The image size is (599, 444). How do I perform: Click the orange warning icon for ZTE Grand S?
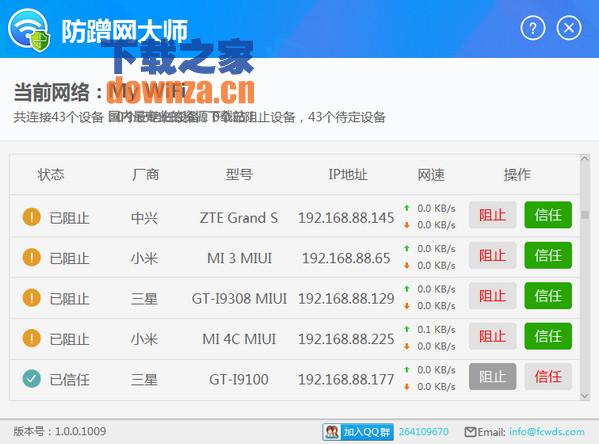click(31, 217)
